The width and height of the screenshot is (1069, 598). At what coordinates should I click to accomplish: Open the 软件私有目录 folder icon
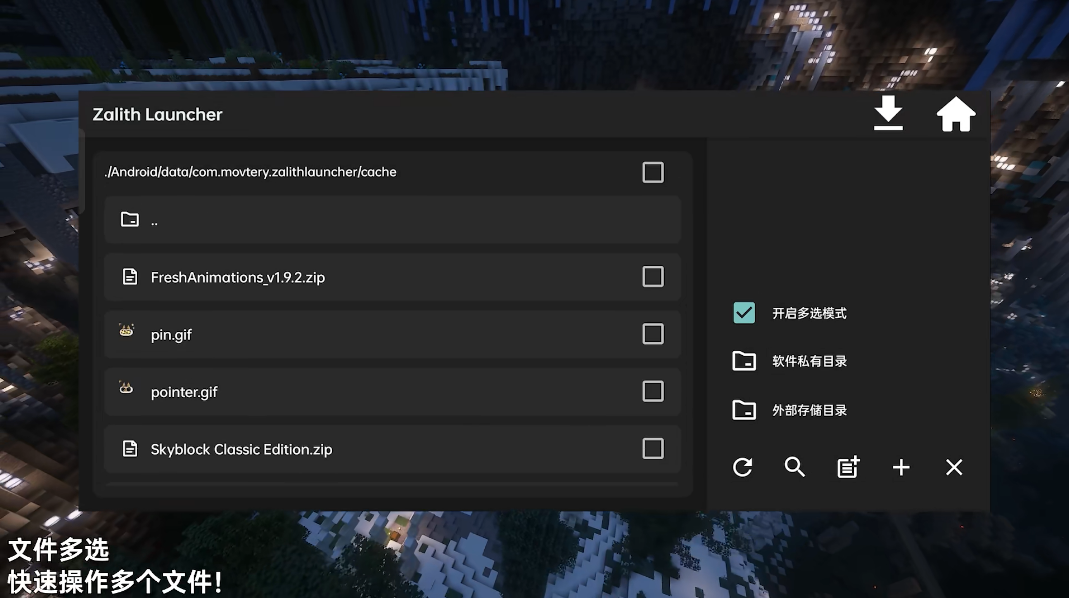pos(744,361)
